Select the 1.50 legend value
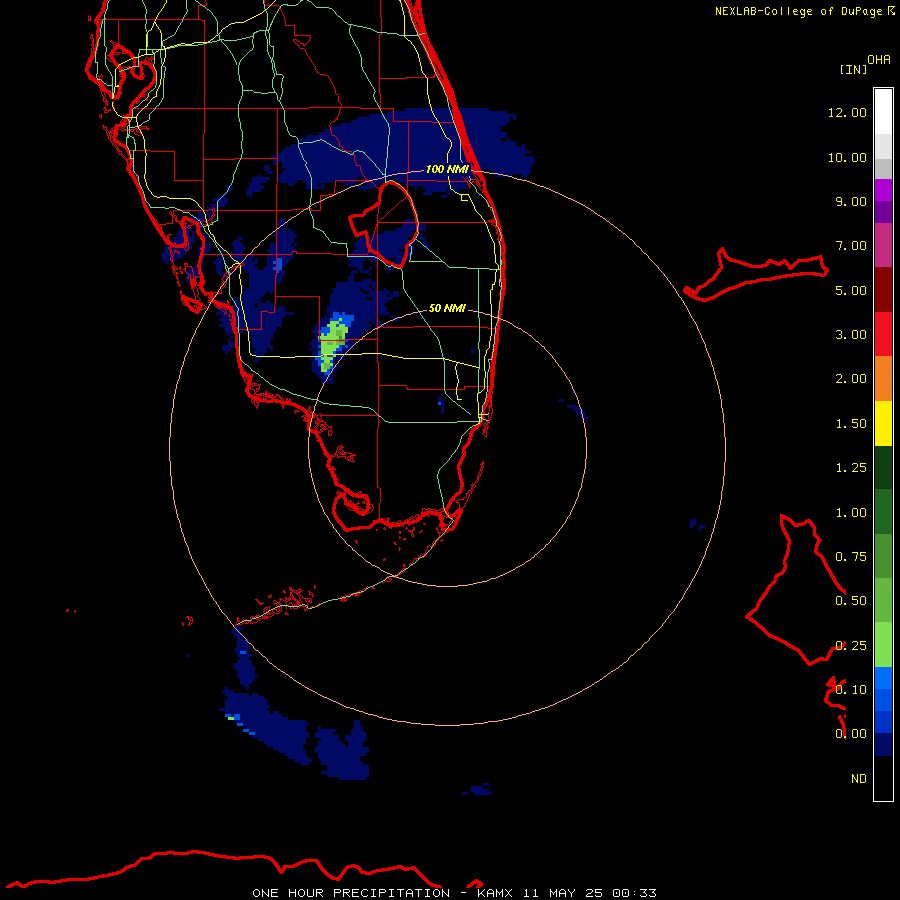900x900 pixels. point(851,424)
